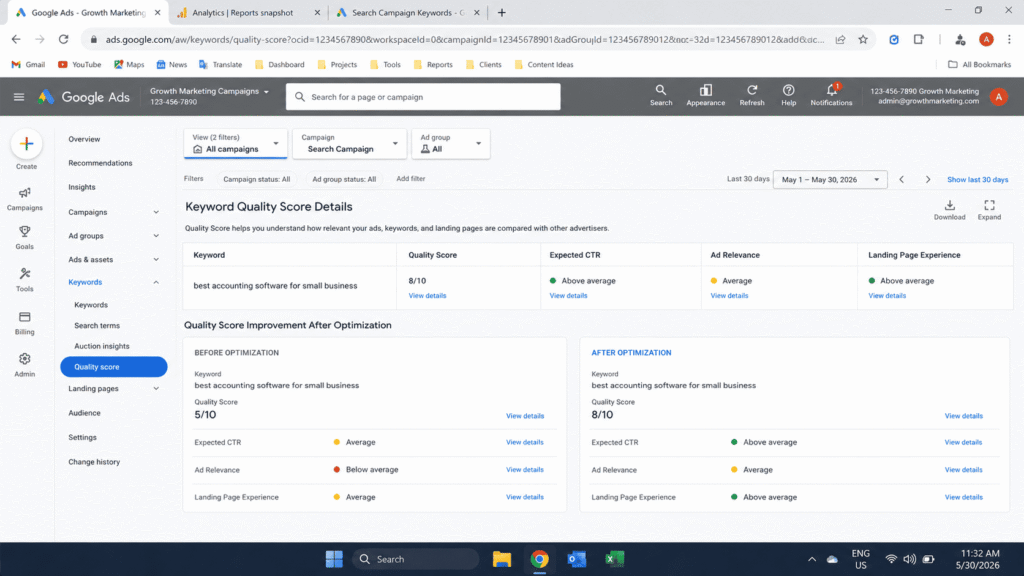This screenshot has width=1024, height=576.
Task: Go to next date range arrow
Action: pyautogui.click(x=927, y=180)
